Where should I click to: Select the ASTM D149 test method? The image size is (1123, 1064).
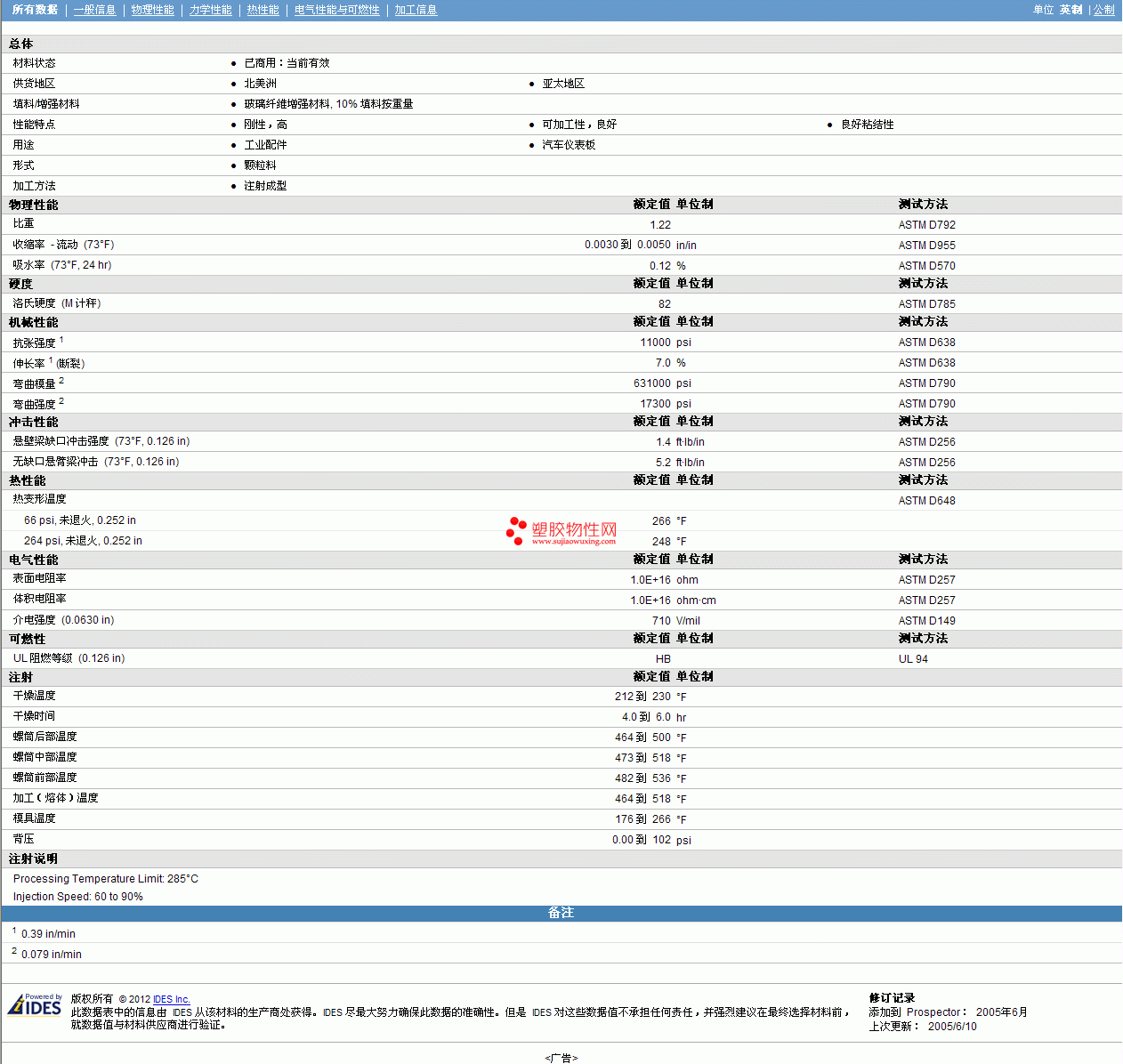pos(926,621)
